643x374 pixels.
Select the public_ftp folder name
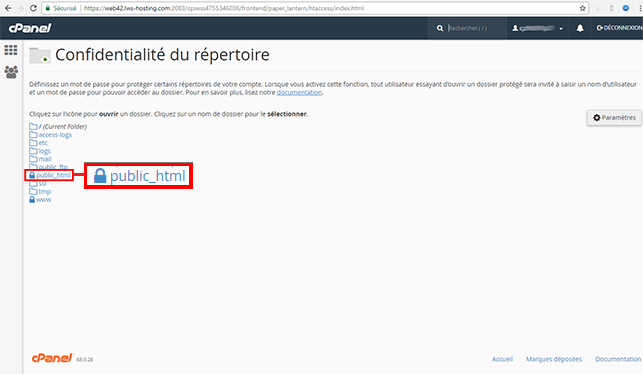[x=53, y=166]
